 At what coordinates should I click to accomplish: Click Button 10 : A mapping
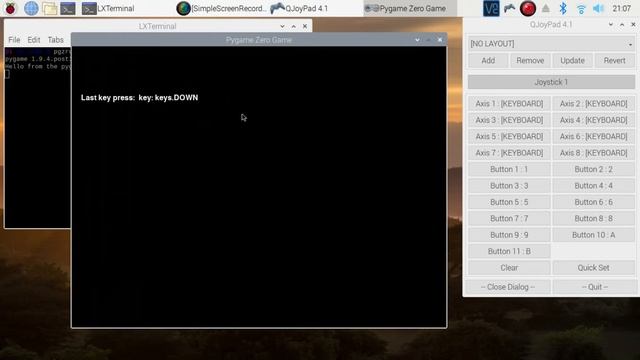coord(593,235)
